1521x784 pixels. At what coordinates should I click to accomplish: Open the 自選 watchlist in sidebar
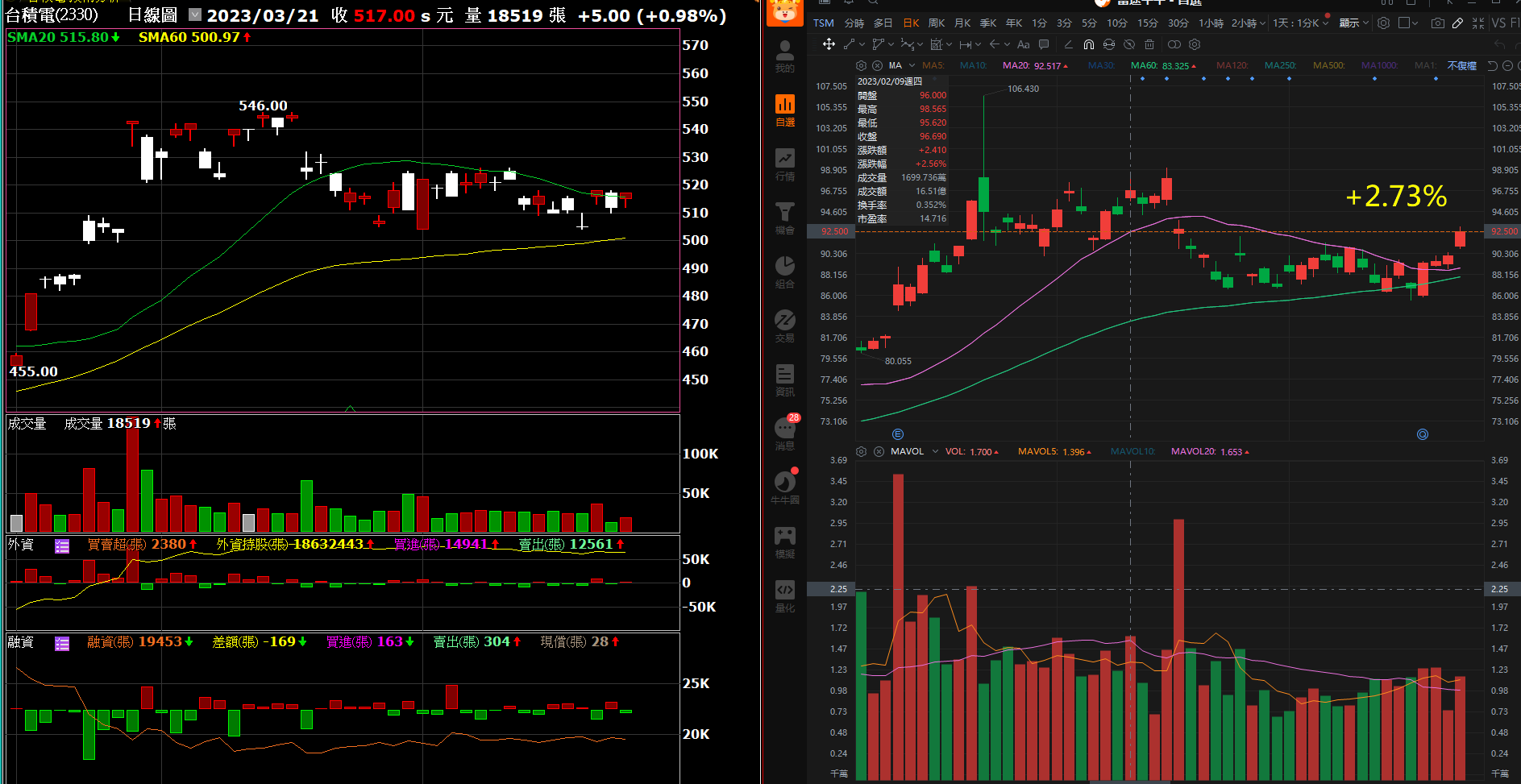tap(784, 110)
